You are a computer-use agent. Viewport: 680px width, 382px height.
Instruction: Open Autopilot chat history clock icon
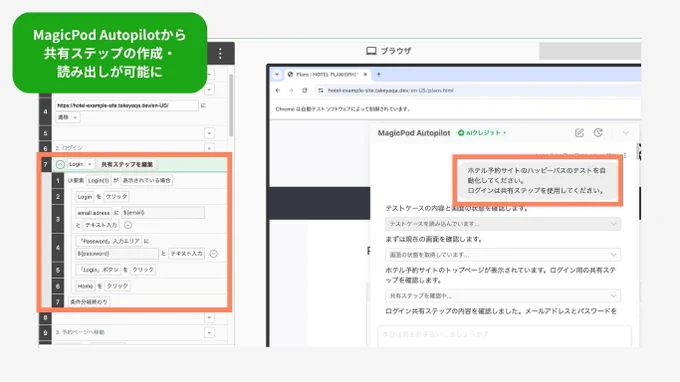tap(598, 133)
